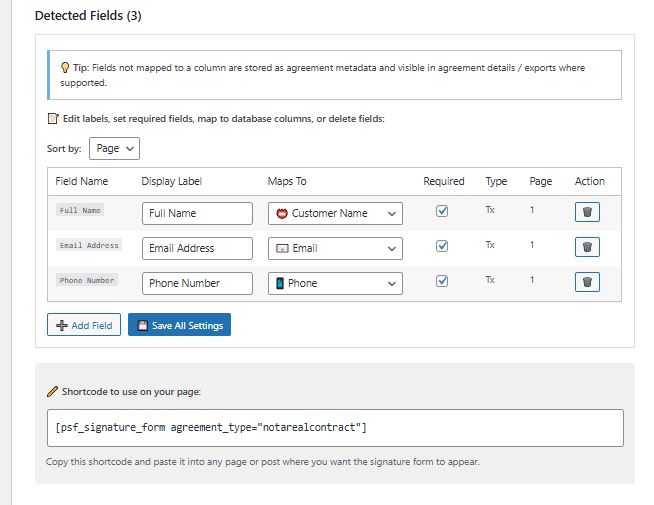This screenshot has height=505, width=654.
Task: Click the pencil icon beside the shortcode heading
Action: (x=52, y=391)
